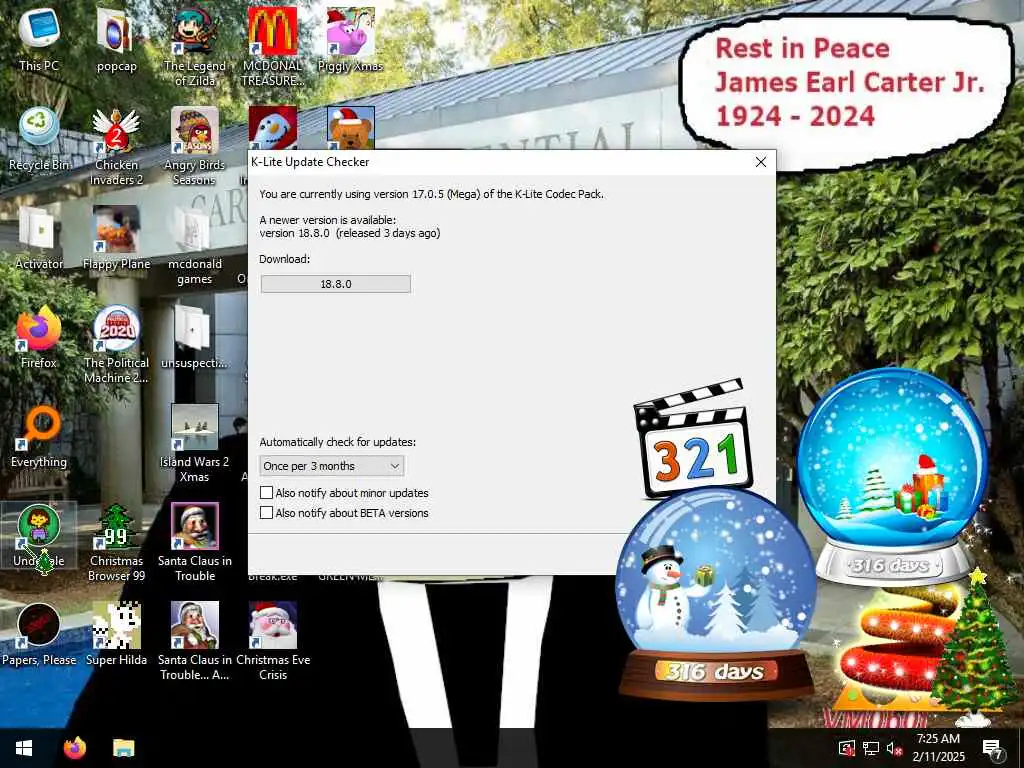Select the MCDONAL TREASURE shortcut icon
Image resolution: width=1024 pixels, height=768 pixels.
[272, 47]
